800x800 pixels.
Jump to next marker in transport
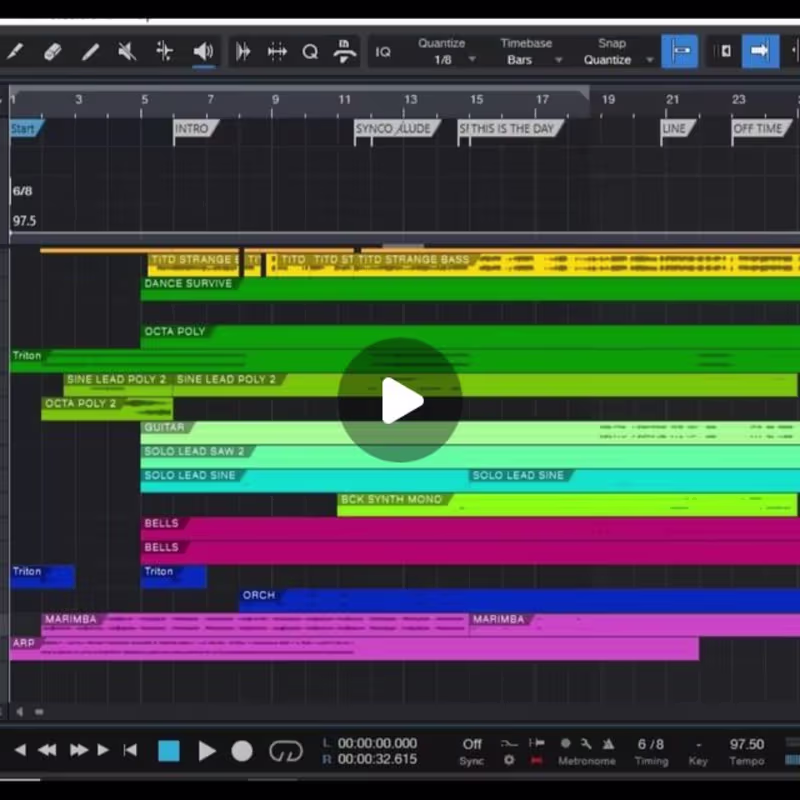103,750
